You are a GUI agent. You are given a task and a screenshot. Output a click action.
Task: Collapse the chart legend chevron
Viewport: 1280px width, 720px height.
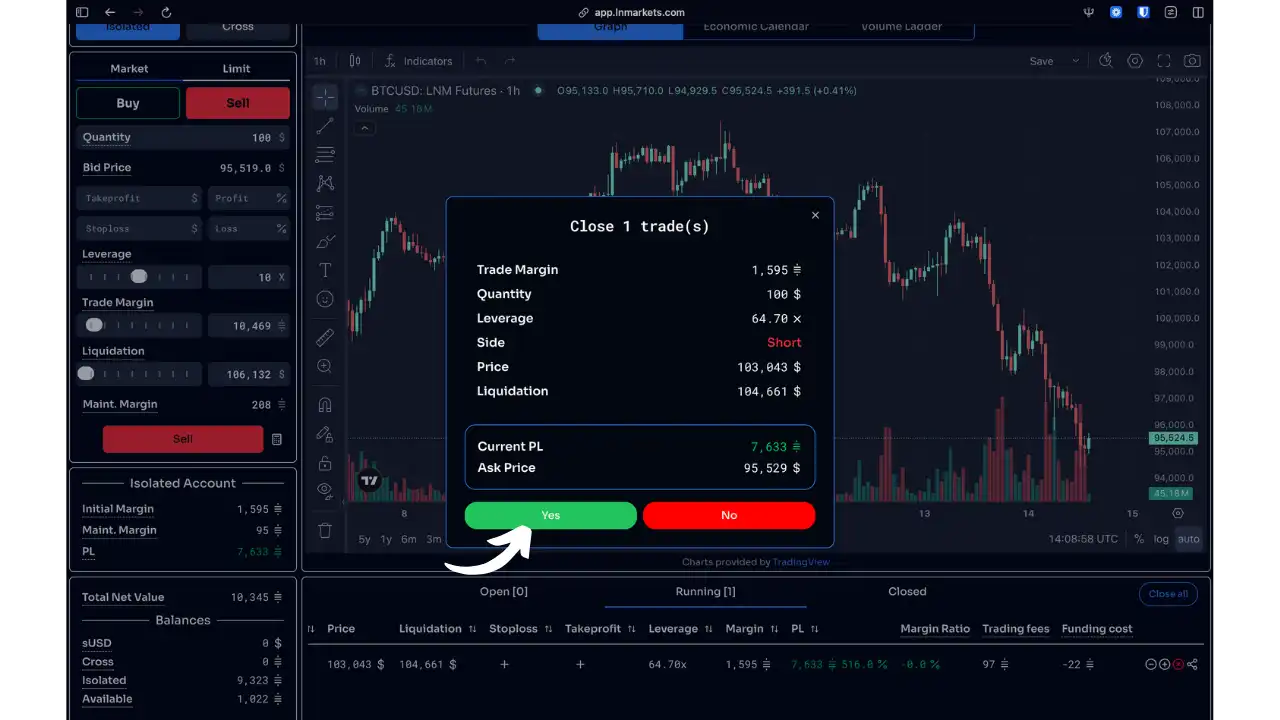pyautogui.click(x=365, y=128)
